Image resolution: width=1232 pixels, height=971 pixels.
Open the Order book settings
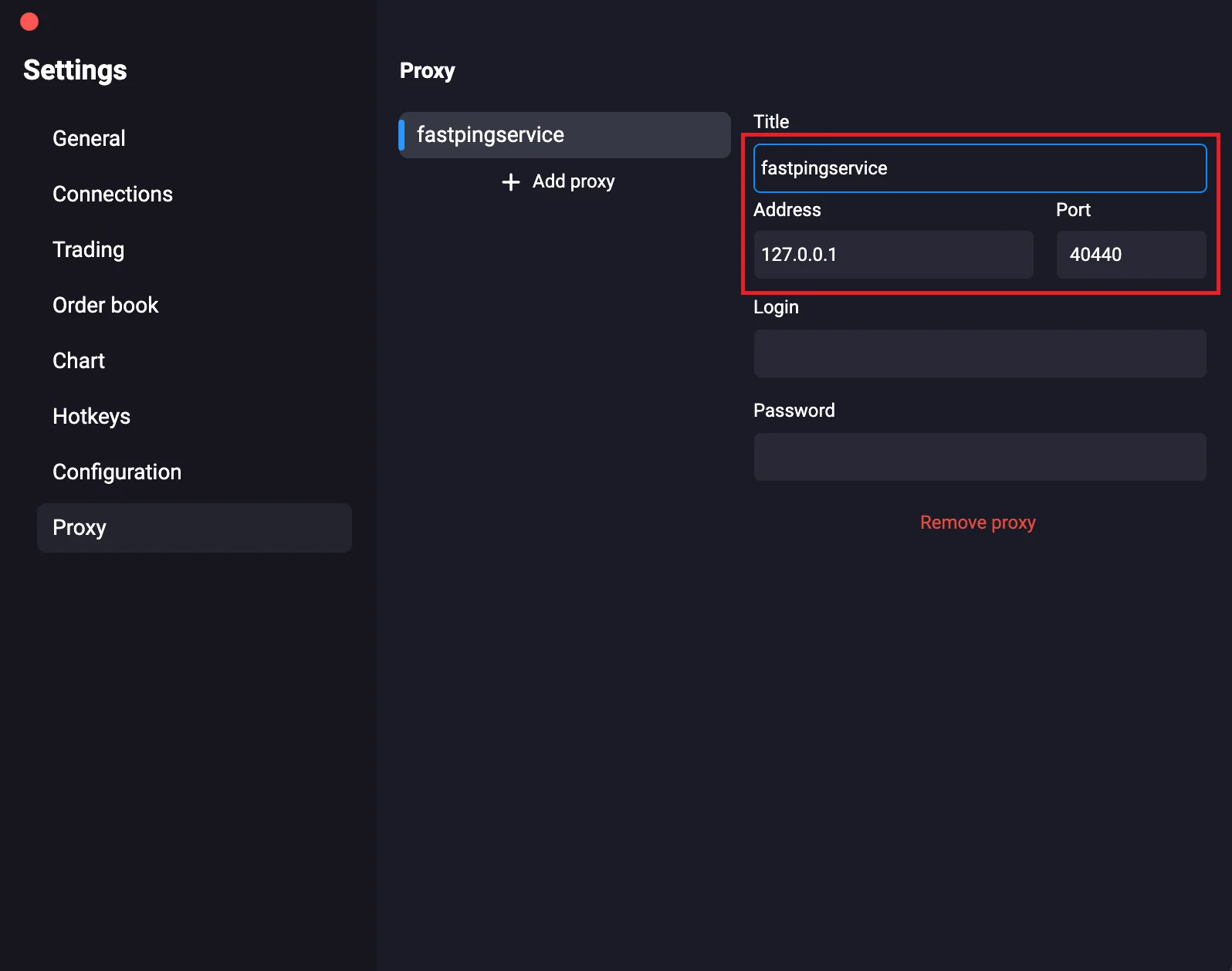click(105, 306)
